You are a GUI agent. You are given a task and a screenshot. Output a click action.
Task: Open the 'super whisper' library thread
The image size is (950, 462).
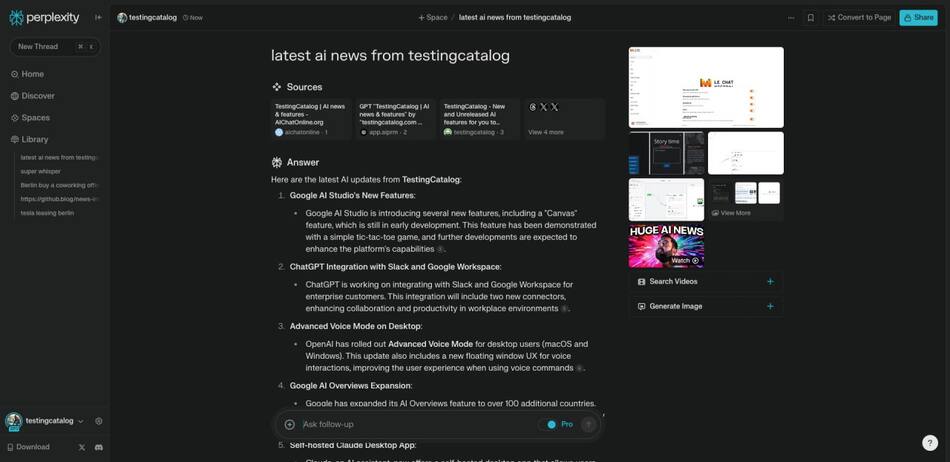pos(41,171)
